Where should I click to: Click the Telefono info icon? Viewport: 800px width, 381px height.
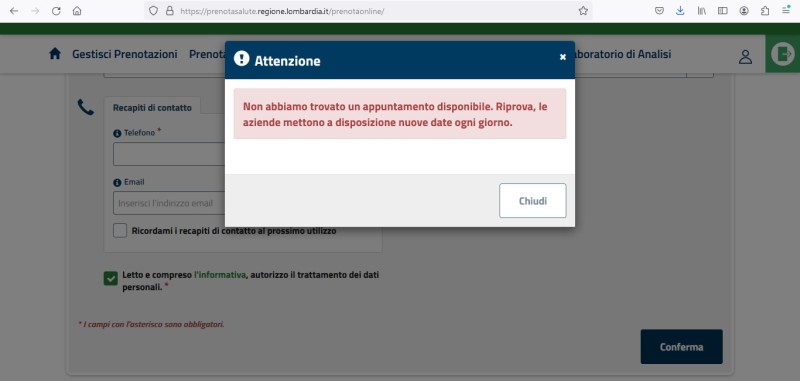click(117, 133)
